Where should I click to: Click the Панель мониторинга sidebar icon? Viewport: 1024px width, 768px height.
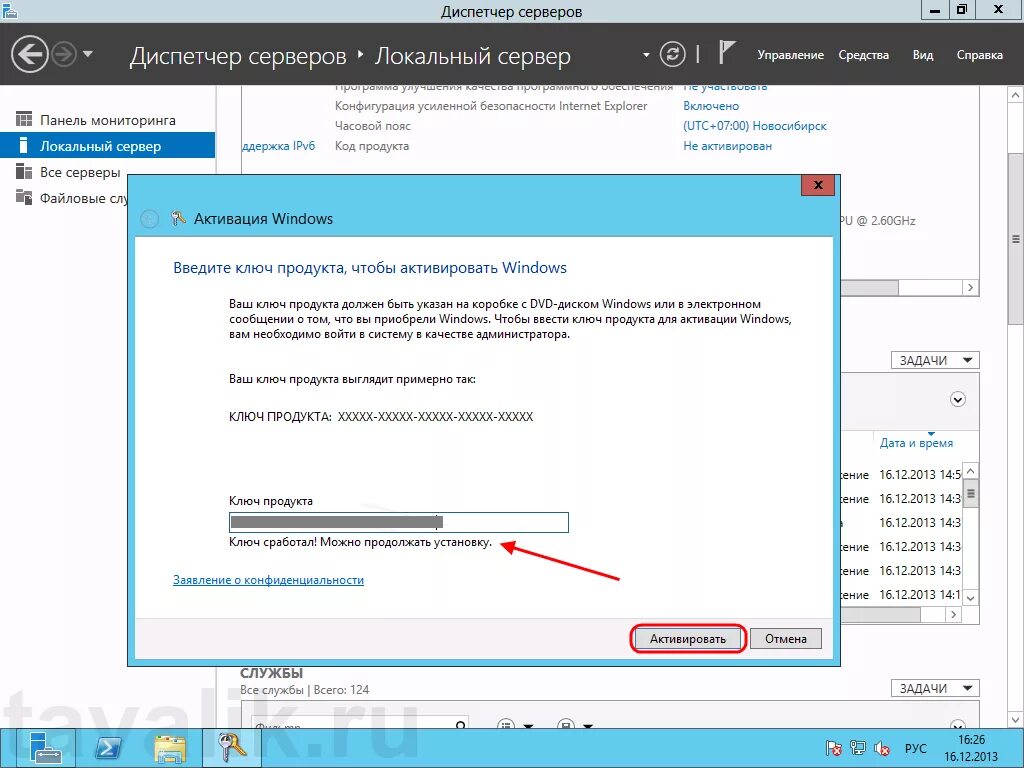pyautogui.click(x=24, y=119)
